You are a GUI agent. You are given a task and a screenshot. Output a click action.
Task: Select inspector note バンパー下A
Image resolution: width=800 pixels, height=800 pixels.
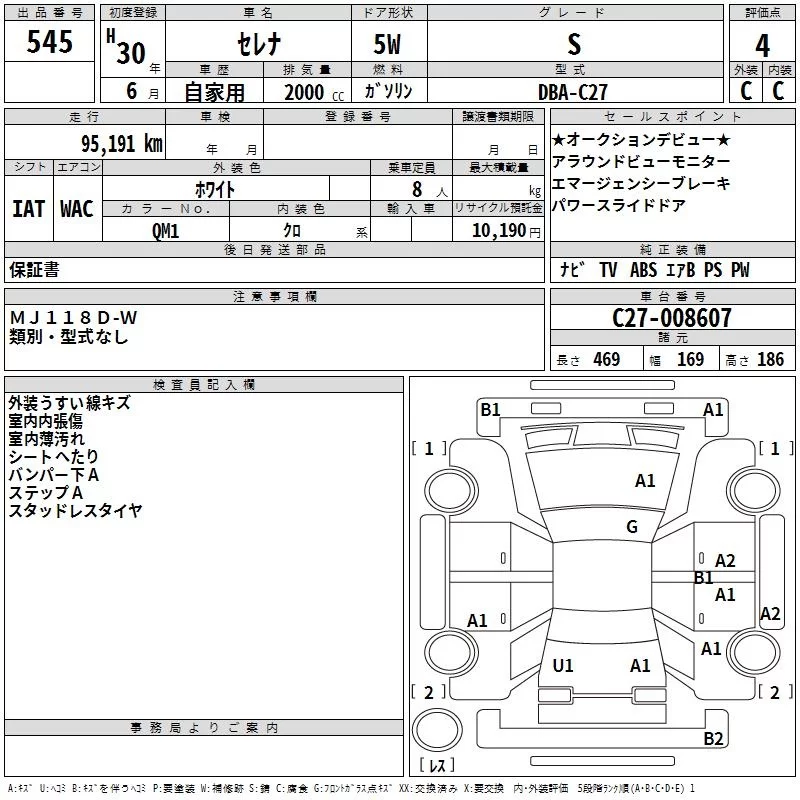click(x=54, y=474)
